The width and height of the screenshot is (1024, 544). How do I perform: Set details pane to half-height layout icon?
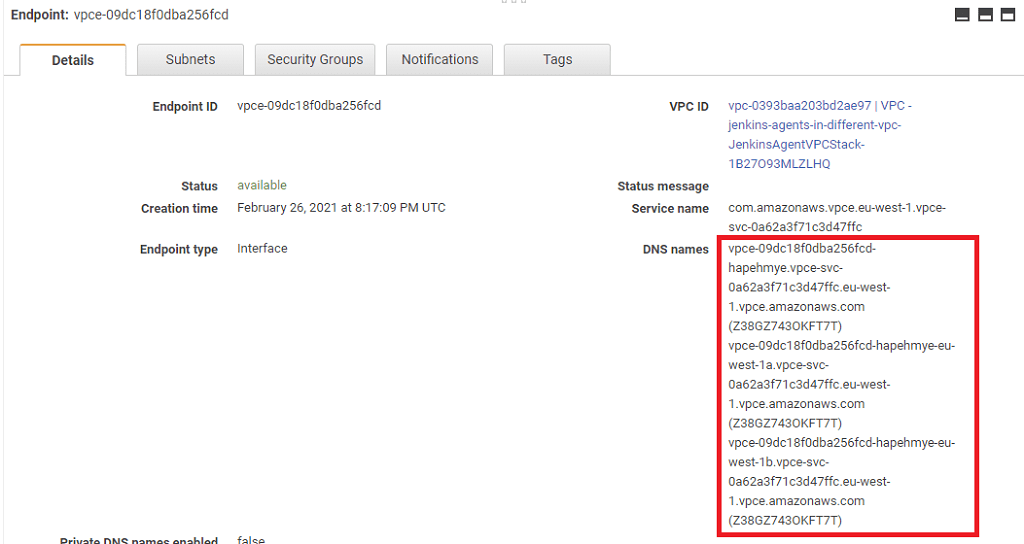tap(985, 15)
